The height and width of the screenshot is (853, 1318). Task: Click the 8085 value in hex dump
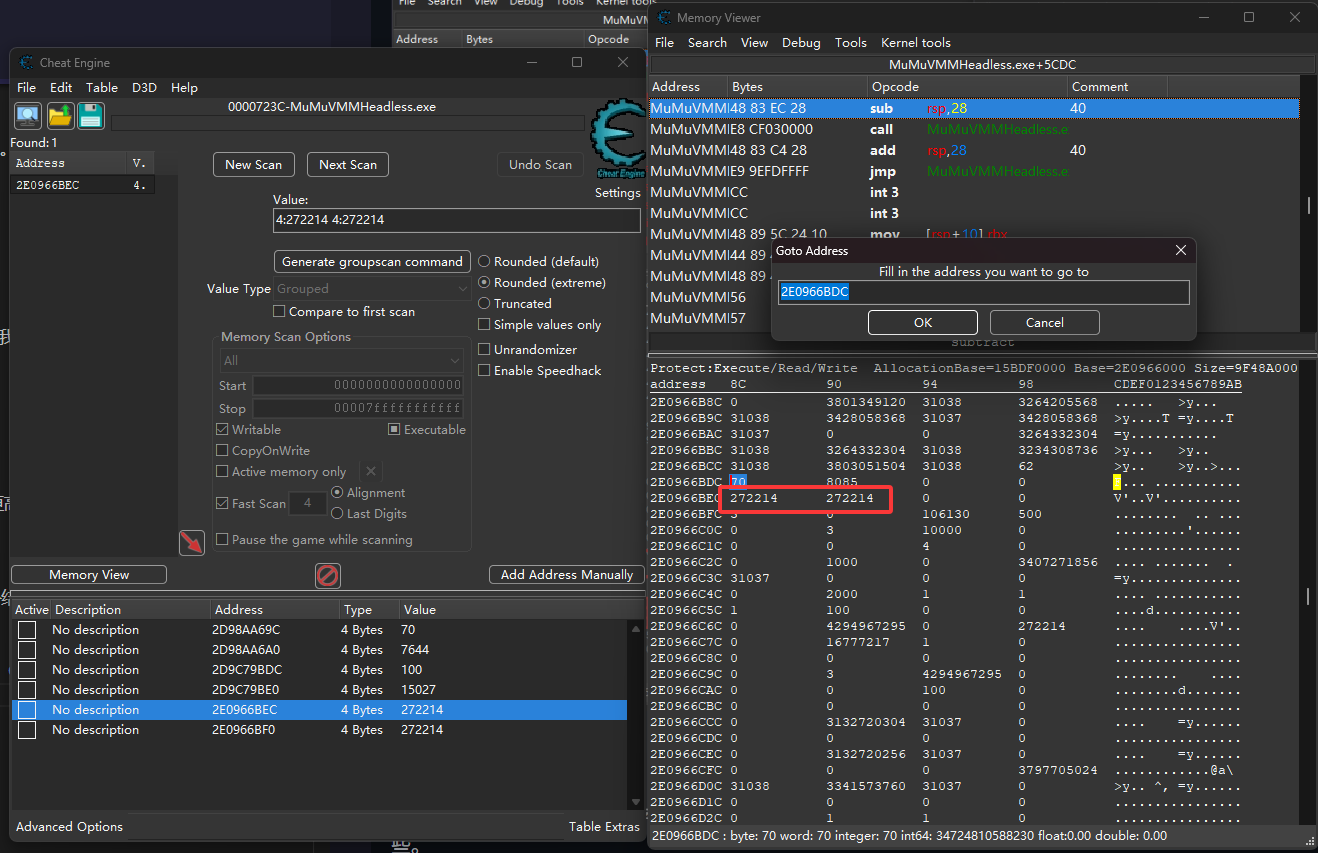[842, 482]
